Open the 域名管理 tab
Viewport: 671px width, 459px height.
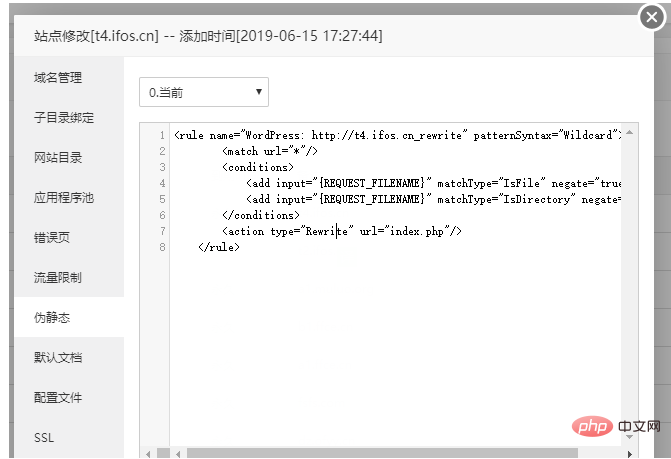point(58,78)
